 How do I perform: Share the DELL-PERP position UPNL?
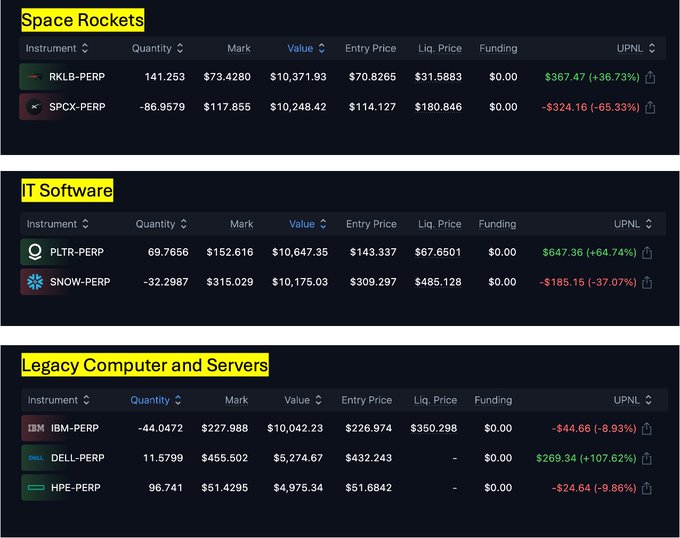(647, 458)
